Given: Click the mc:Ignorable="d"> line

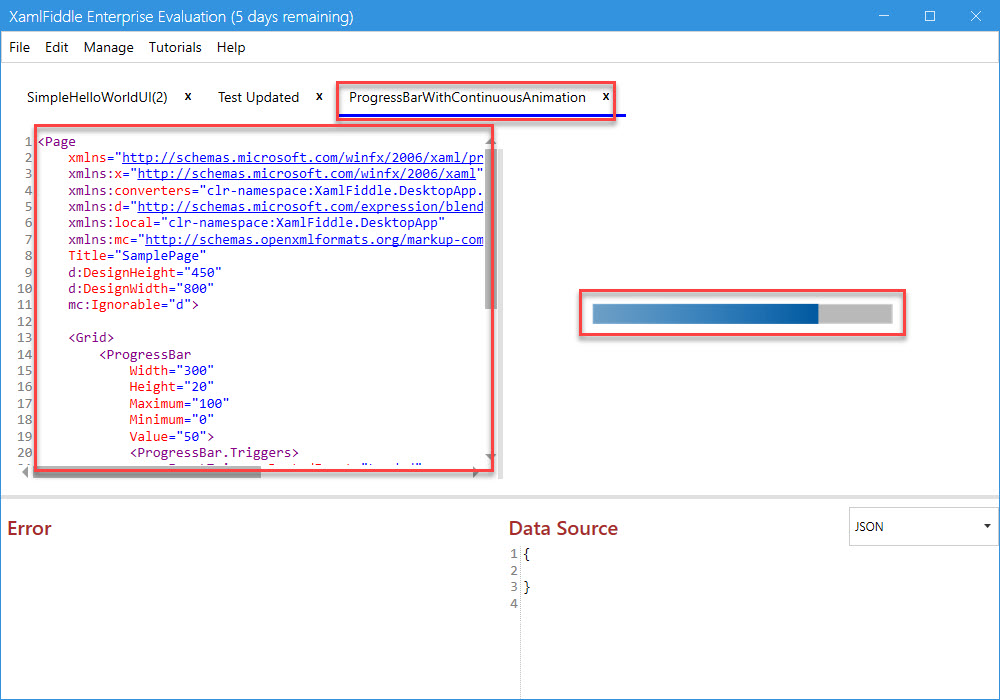Looking at the screenshot, I should pyautogui.click(x=133, y=305).
